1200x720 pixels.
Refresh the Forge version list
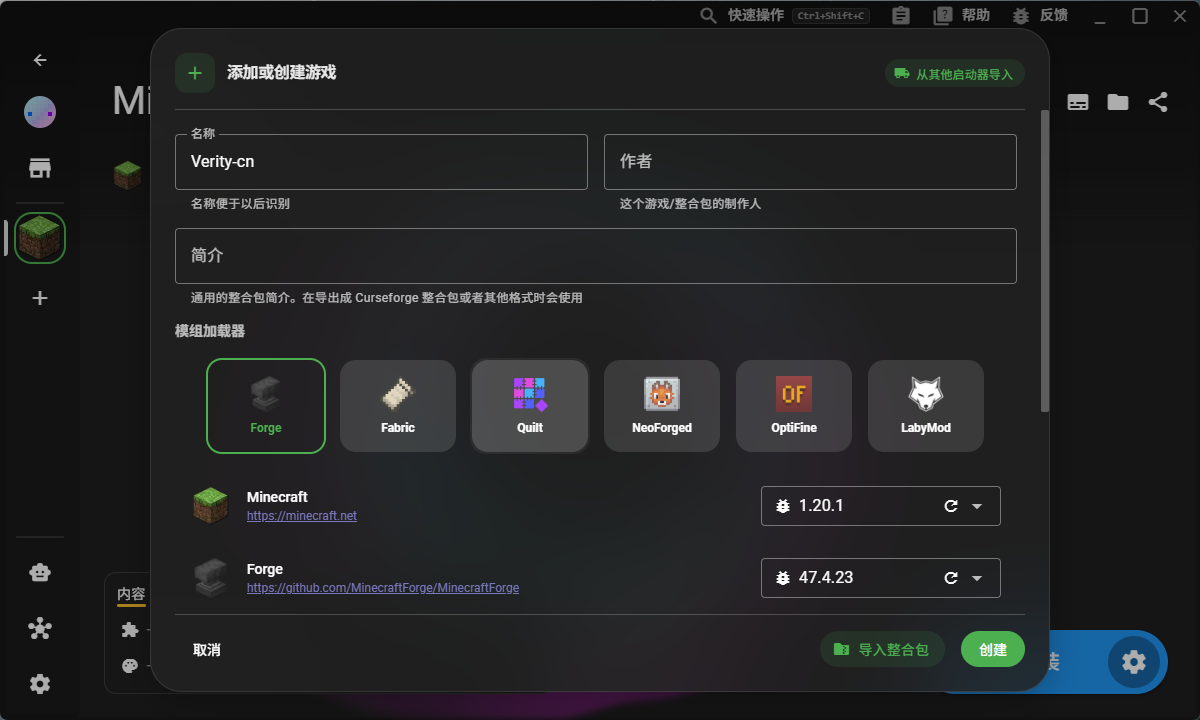[x=951, y=578]
